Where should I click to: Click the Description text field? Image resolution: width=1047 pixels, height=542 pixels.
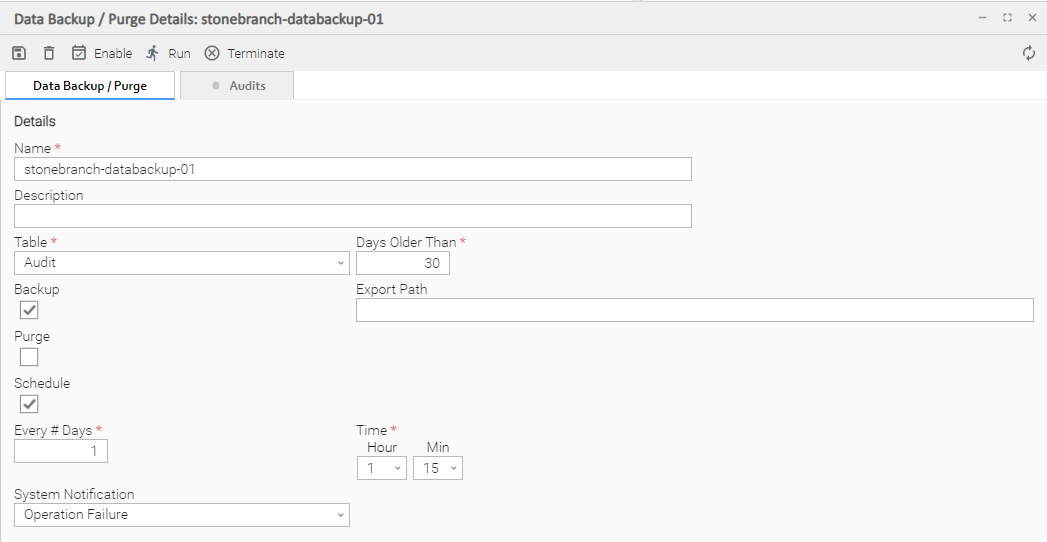pyautogui.click(x=352, y=216)
